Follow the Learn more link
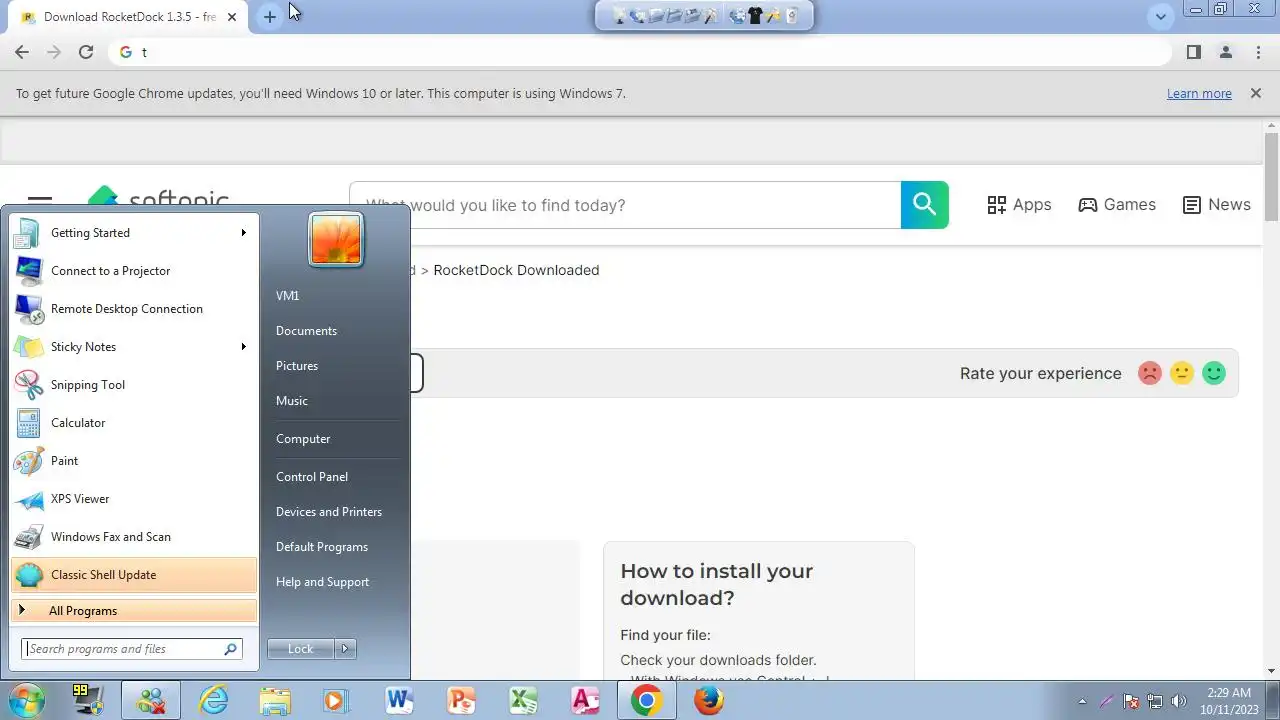This screenshot has height=720, width=1280. tap(1199, 93)
